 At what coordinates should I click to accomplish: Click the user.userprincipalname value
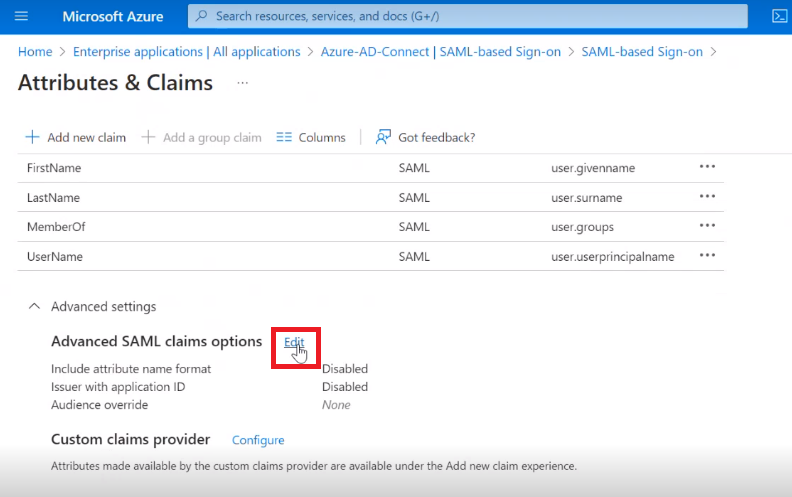(613, 257)
